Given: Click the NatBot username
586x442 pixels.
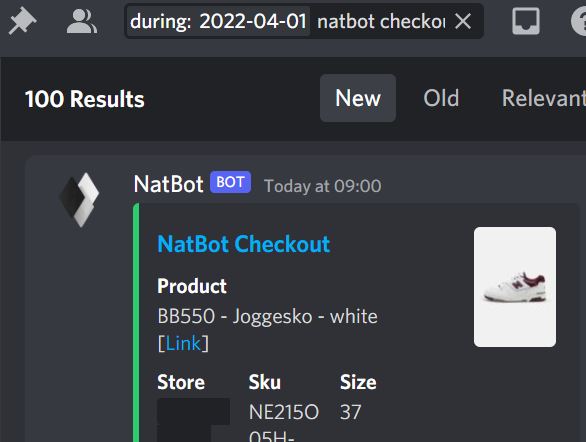Looking at the screenshot, I should click(169, 184).
